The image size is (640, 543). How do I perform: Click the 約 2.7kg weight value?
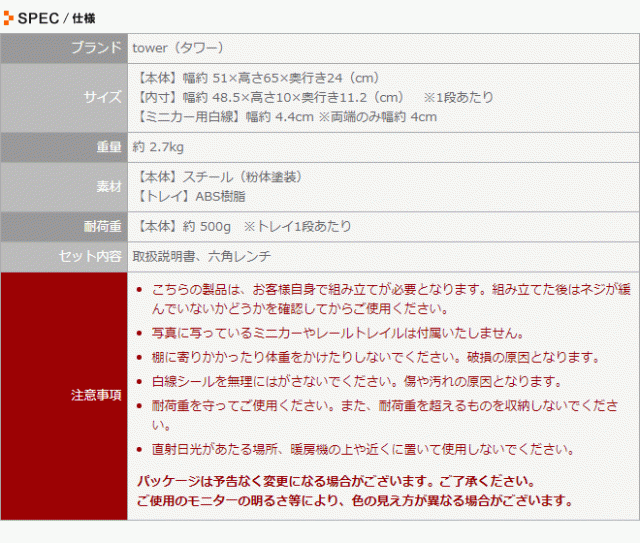coord(158,147)
